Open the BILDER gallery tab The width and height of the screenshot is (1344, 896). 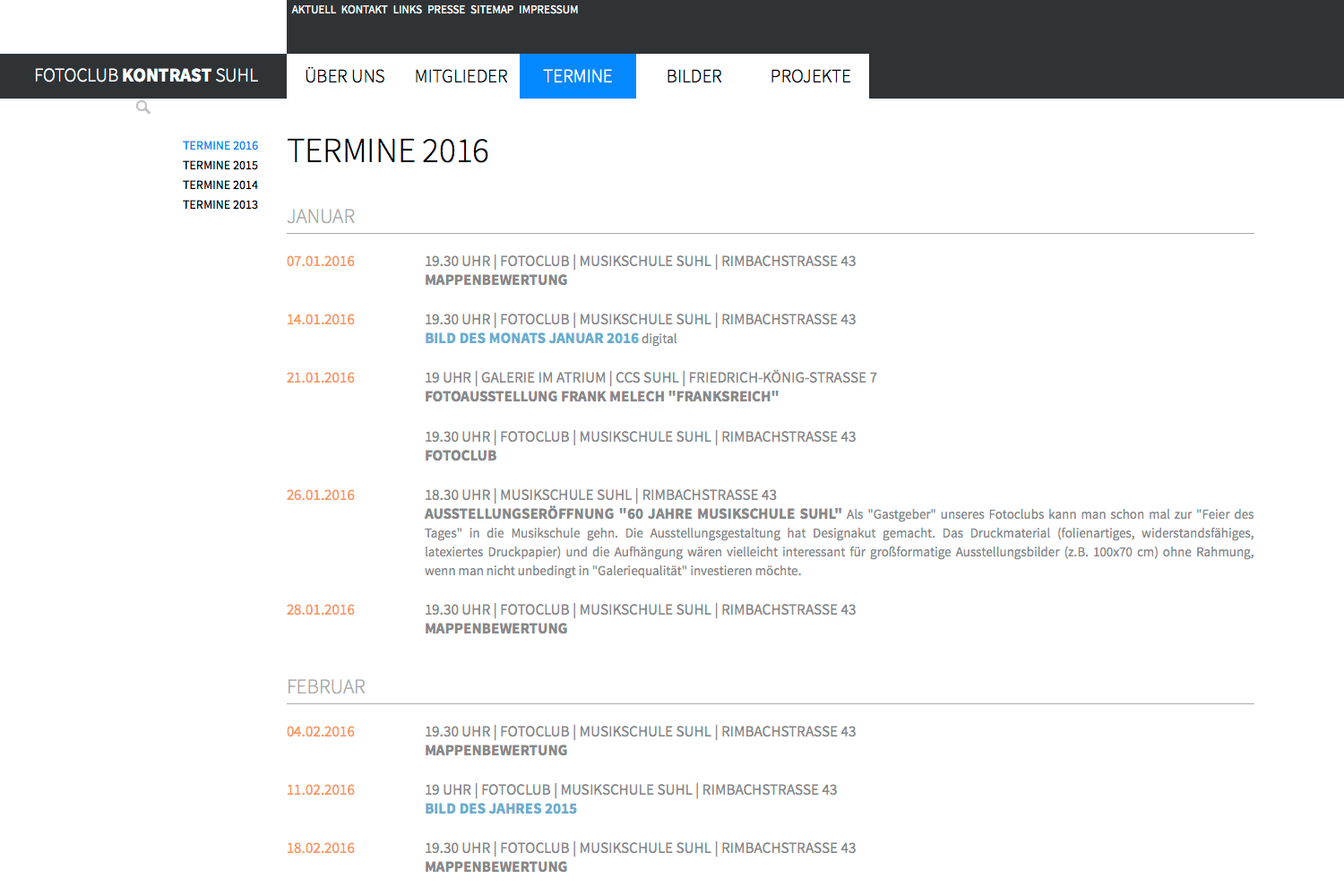click(694, 76)
